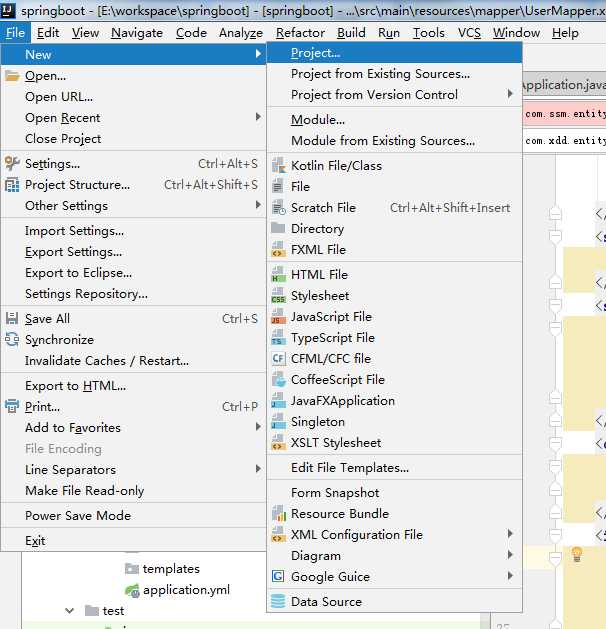Select Export to Eclipse... entry
Screen dimensions: 606x629
pos(133,273)
